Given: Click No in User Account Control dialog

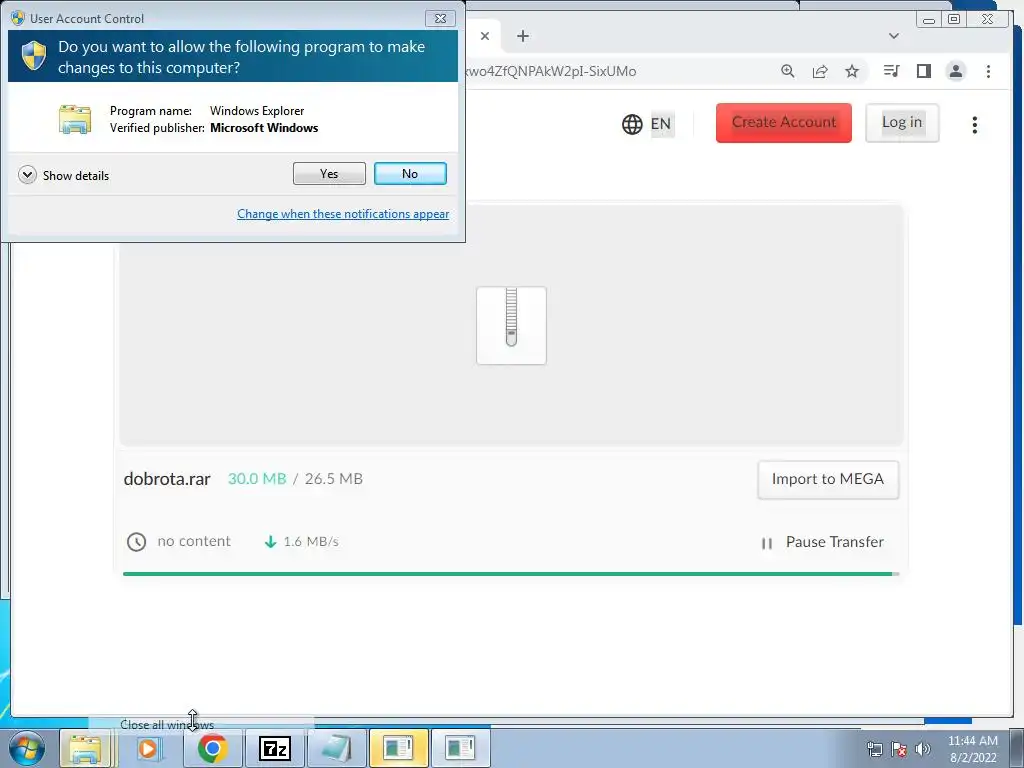Looking at the screenshot, I should (x=410, y=174).
